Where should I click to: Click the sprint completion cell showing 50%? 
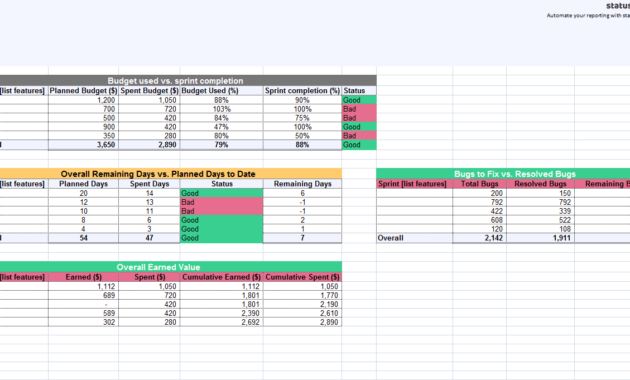coord(302,135)
